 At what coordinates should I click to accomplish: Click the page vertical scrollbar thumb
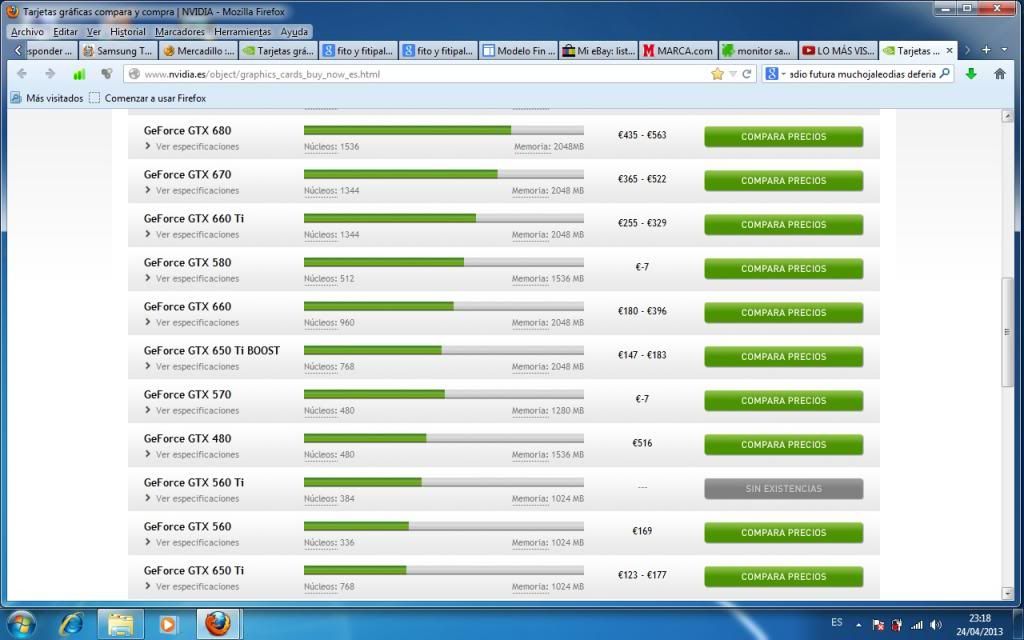click(1006, 332)
